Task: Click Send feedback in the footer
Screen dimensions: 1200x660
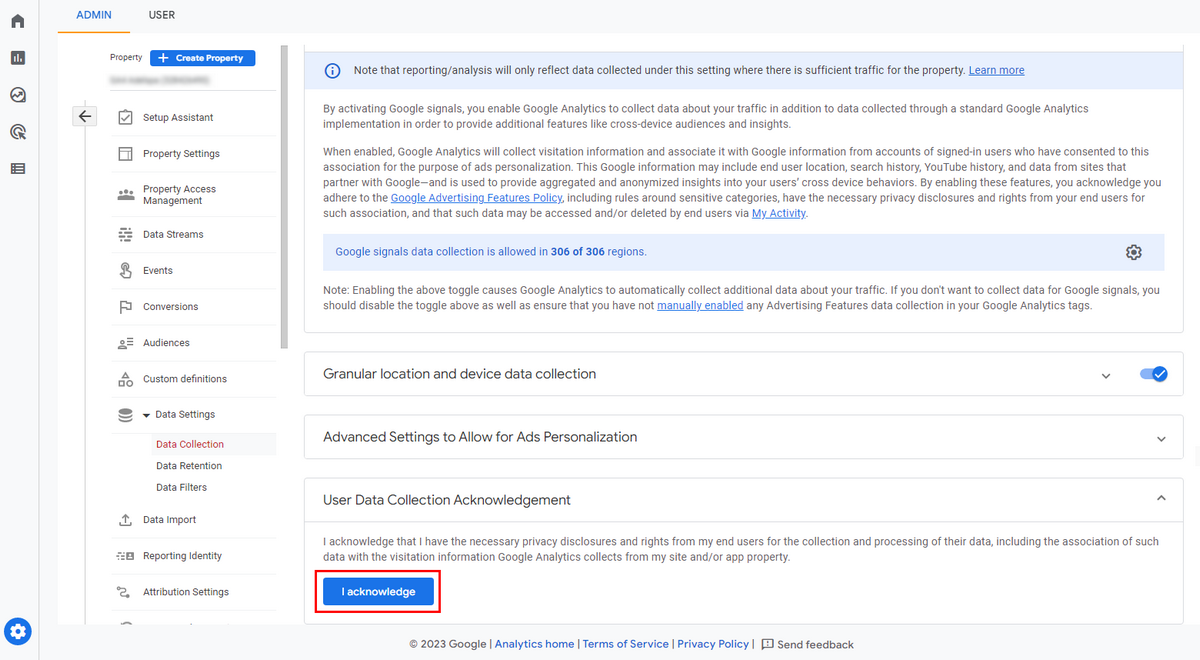Action: 815,645
